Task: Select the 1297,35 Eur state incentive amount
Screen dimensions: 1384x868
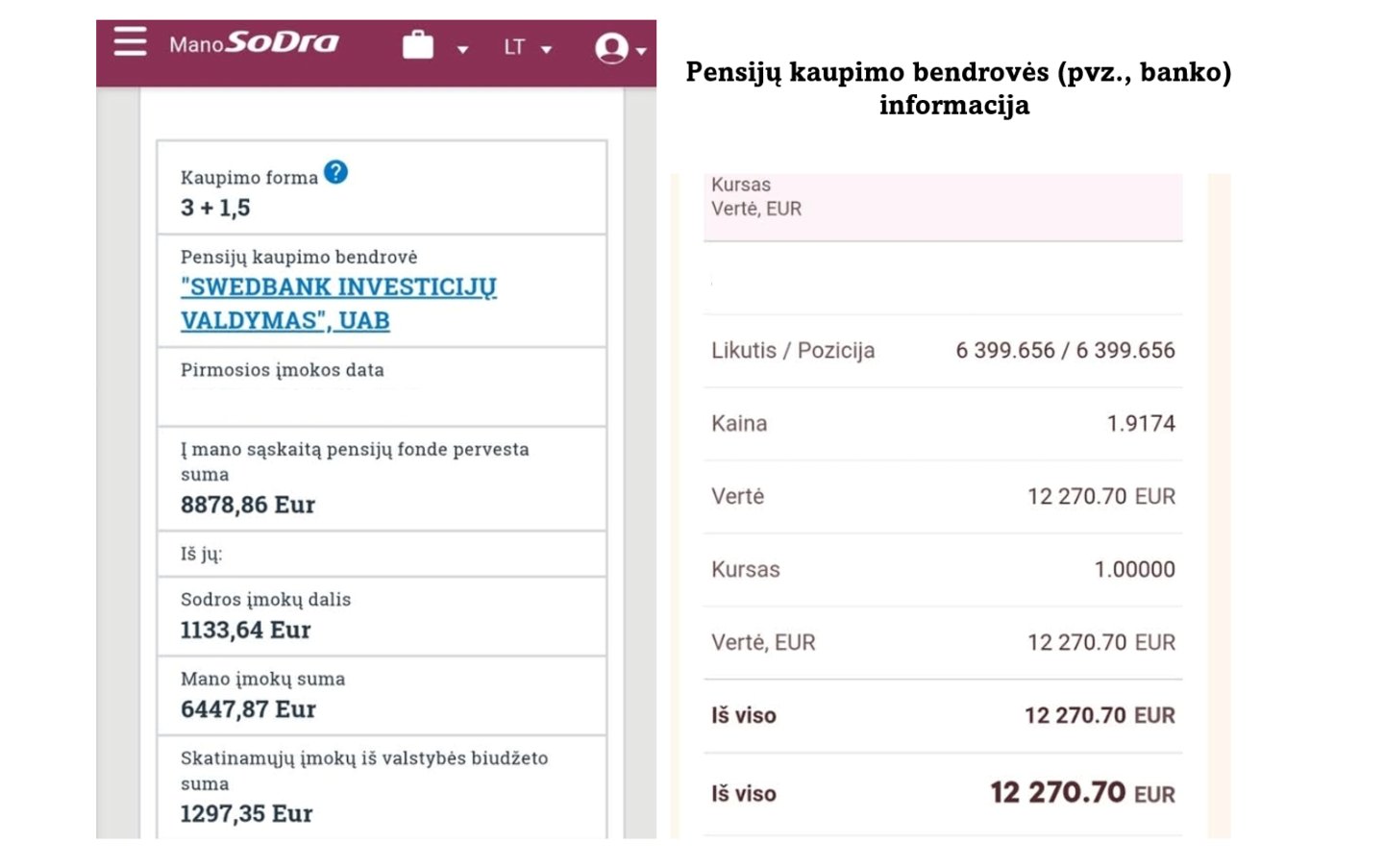Action: [x=247, y=813]
